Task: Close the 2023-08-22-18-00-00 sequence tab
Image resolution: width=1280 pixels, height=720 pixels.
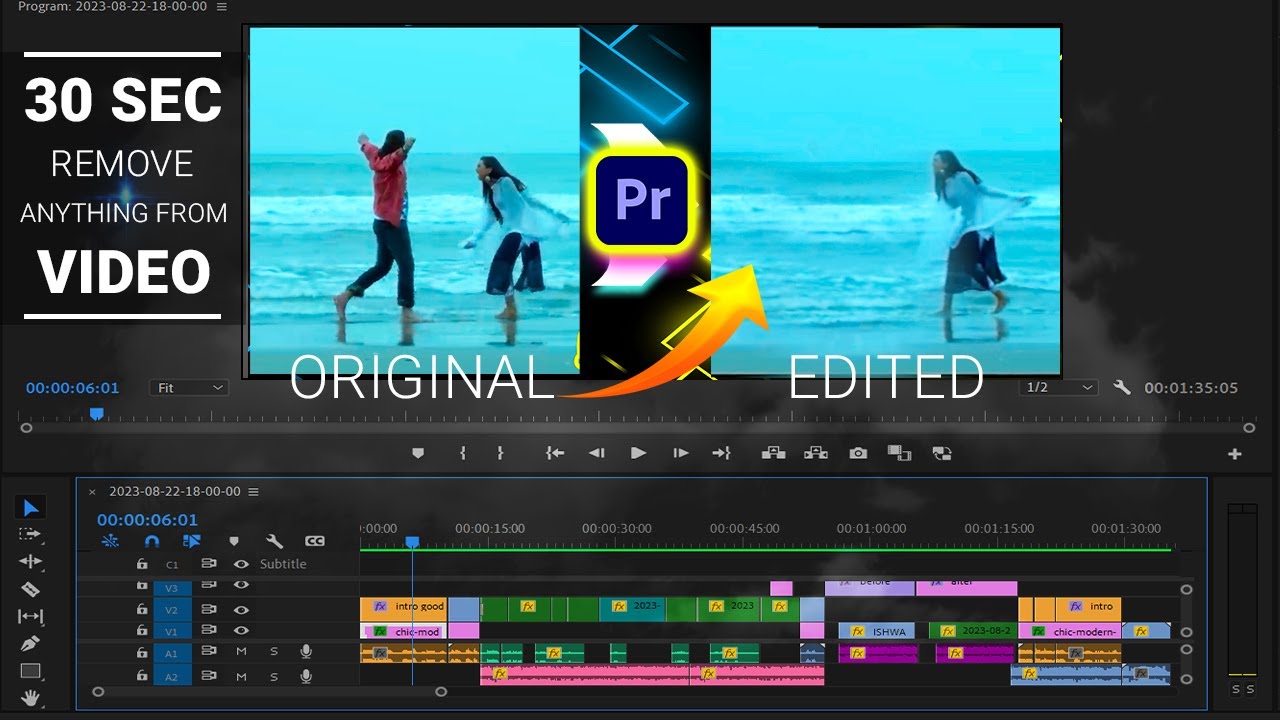Action: pos(93,492)
